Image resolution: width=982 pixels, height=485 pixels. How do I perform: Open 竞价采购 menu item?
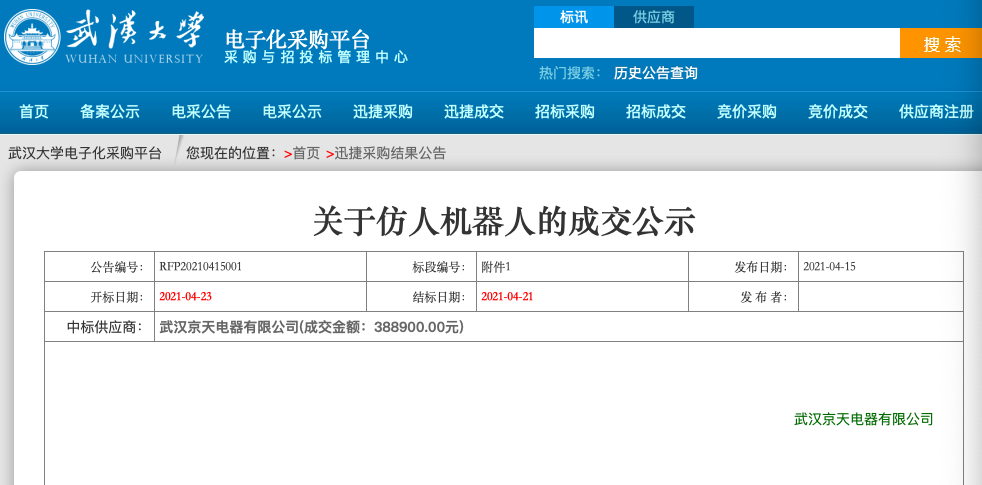point(747,112)
